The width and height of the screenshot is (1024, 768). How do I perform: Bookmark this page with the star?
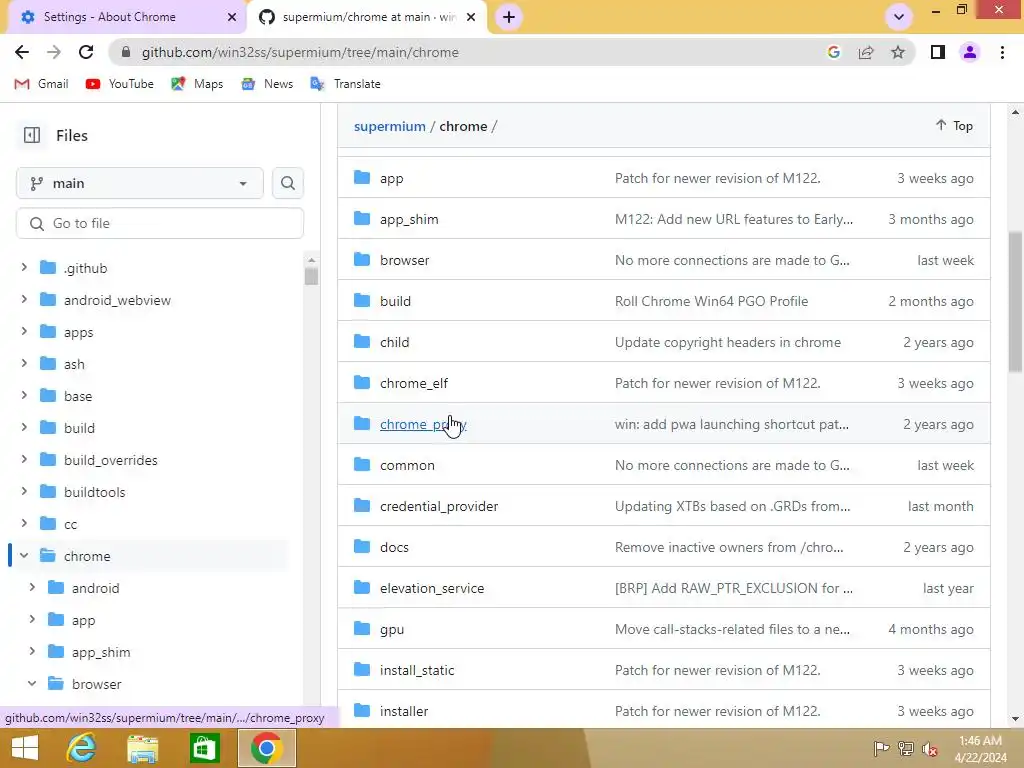[898, 52]
